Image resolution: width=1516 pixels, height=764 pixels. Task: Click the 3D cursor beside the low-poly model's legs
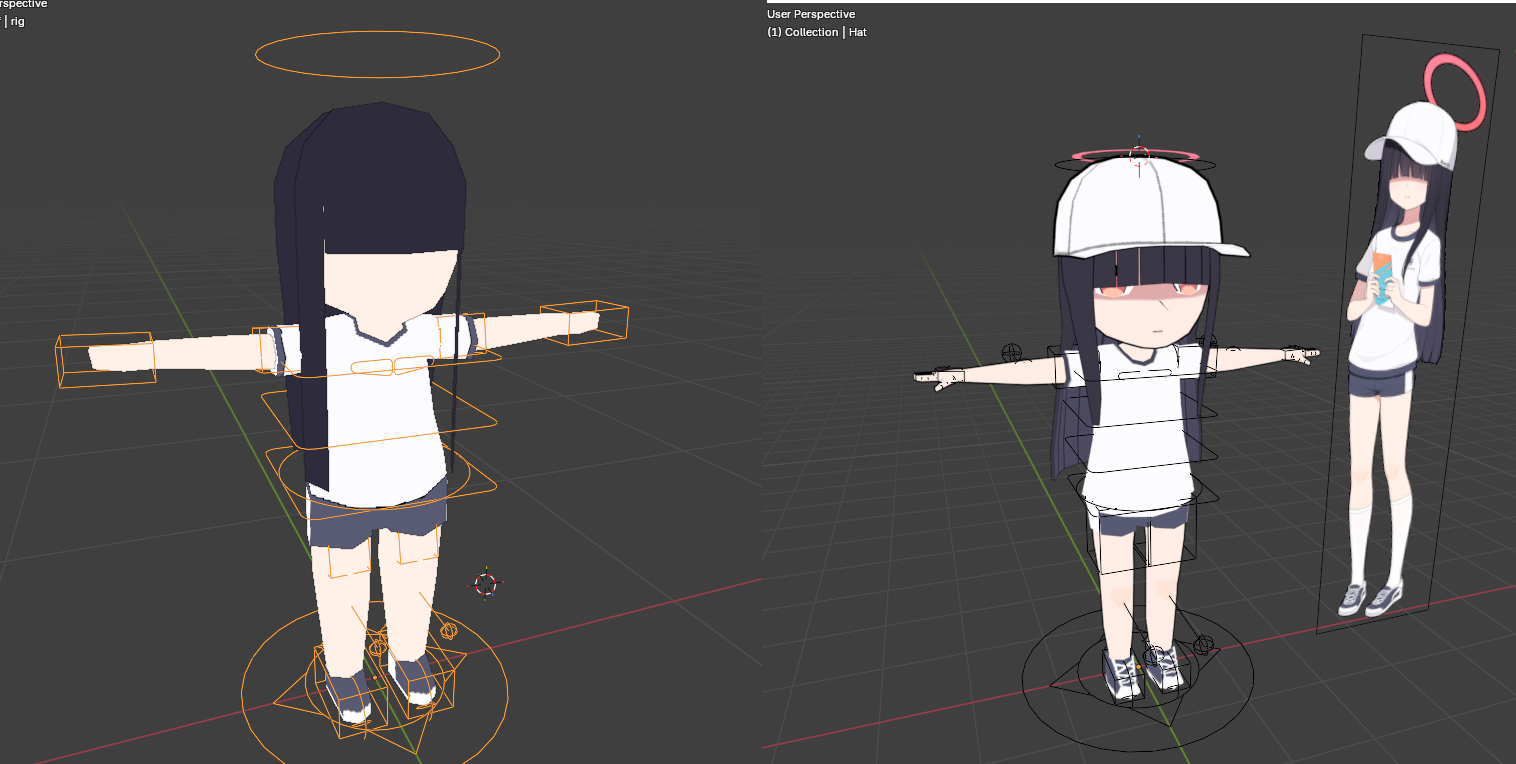(485, 584)
